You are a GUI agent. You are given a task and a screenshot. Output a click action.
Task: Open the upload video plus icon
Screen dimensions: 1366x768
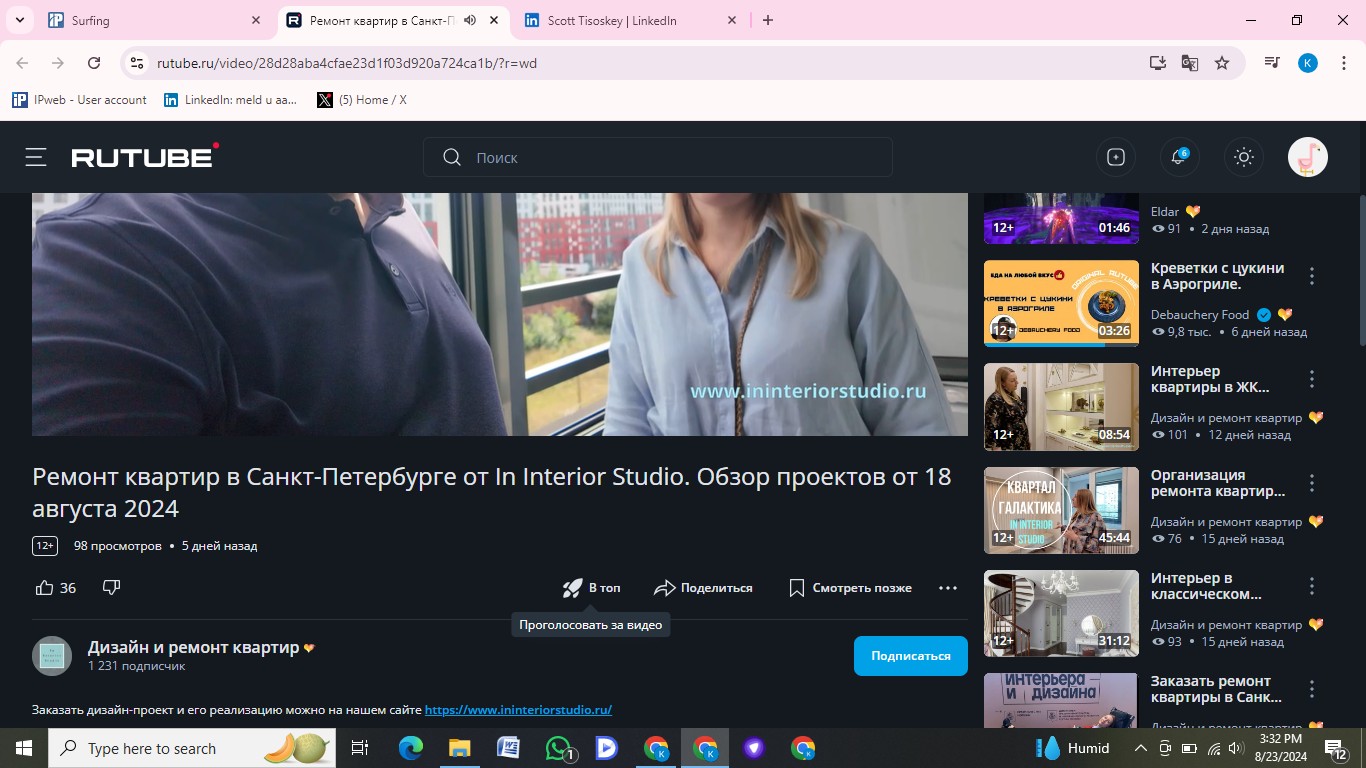tap(1116, 157)
